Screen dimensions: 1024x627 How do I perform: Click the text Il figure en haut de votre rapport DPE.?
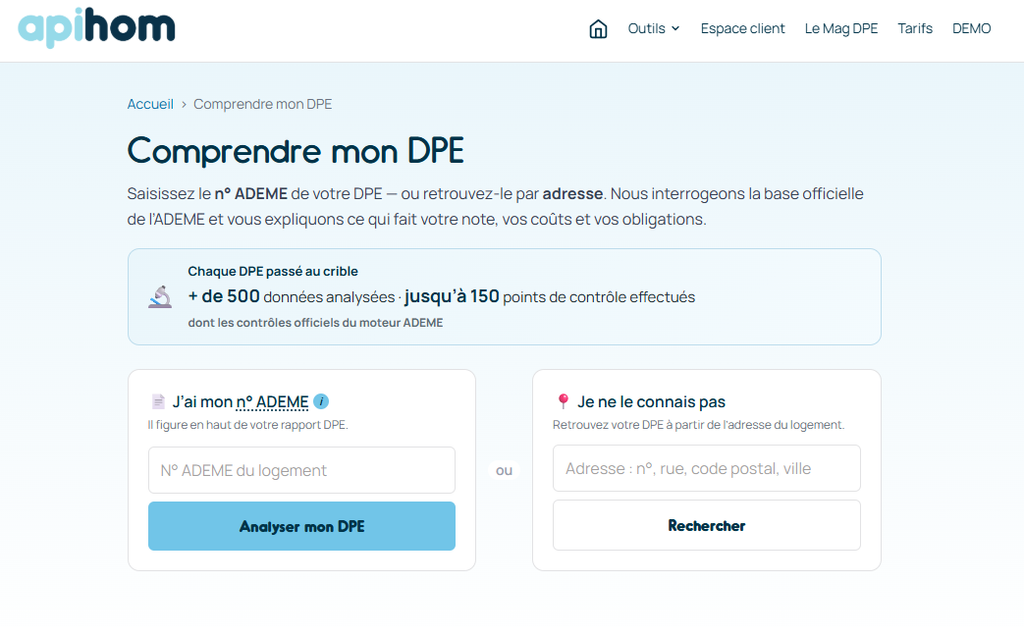(x=248, y=425)
